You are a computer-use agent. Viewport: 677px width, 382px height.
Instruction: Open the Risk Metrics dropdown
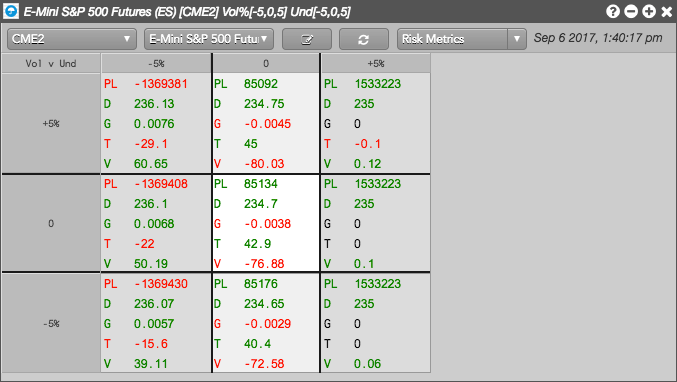461,39
